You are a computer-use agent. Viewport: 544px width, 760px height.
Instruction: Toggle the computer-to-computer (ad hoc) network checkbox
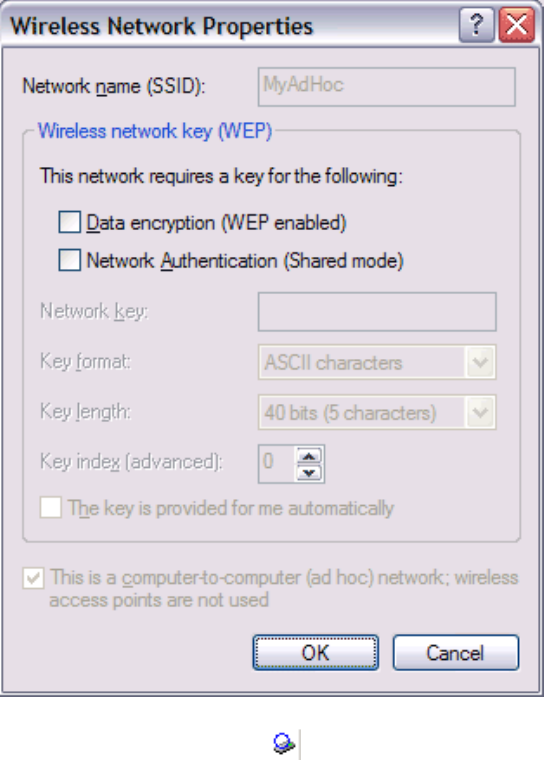point(33,578)
